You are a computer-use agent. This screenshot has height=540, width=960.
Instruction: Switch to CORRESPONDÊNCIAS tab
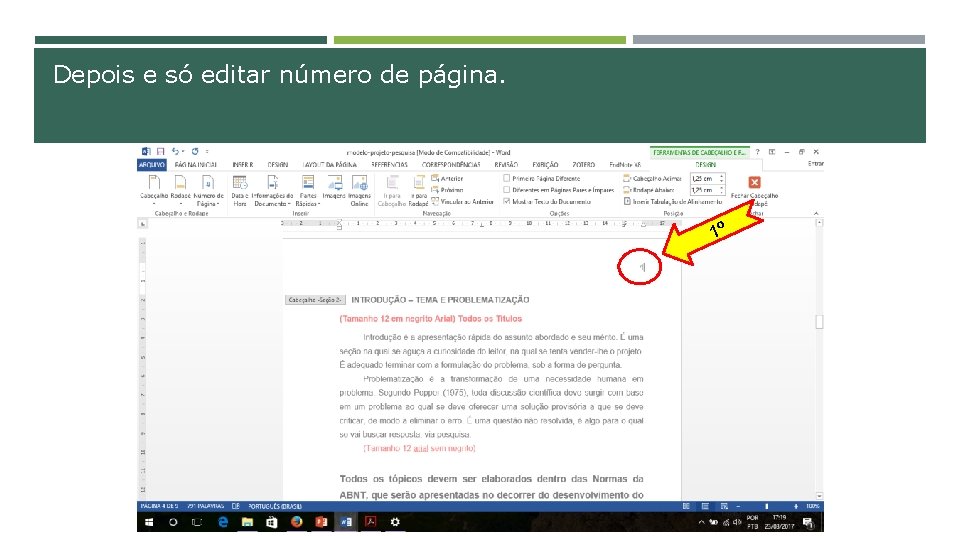(x=451, y=165)
